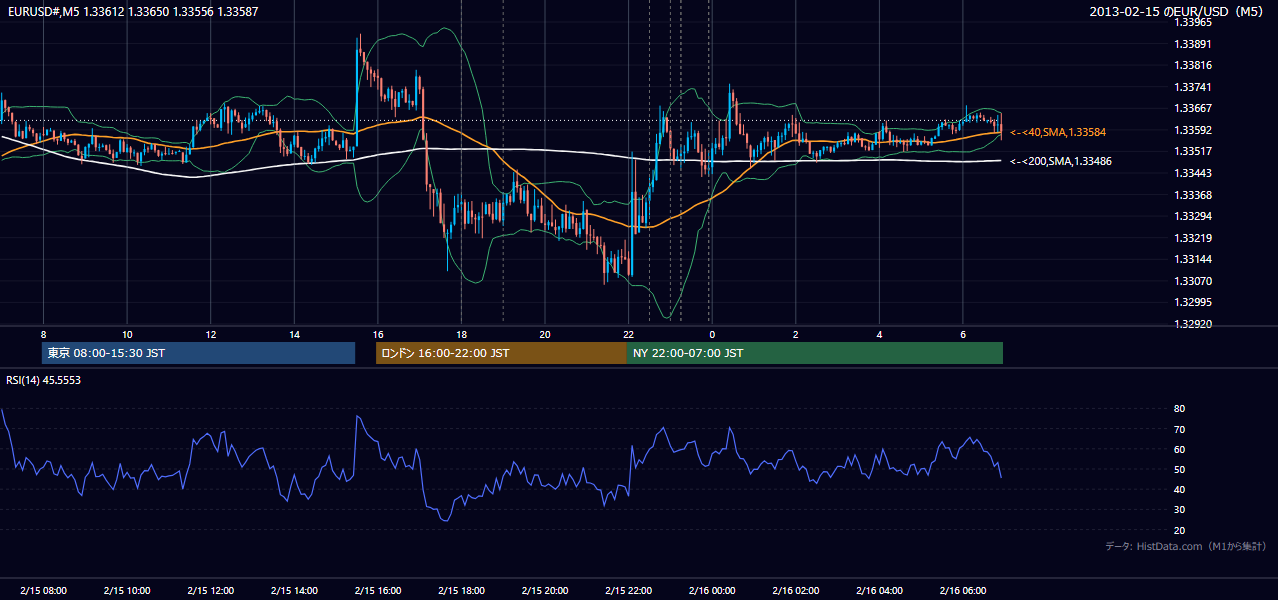
Task: Click the 2/15 08:00 date label
Action: [43, 590]
